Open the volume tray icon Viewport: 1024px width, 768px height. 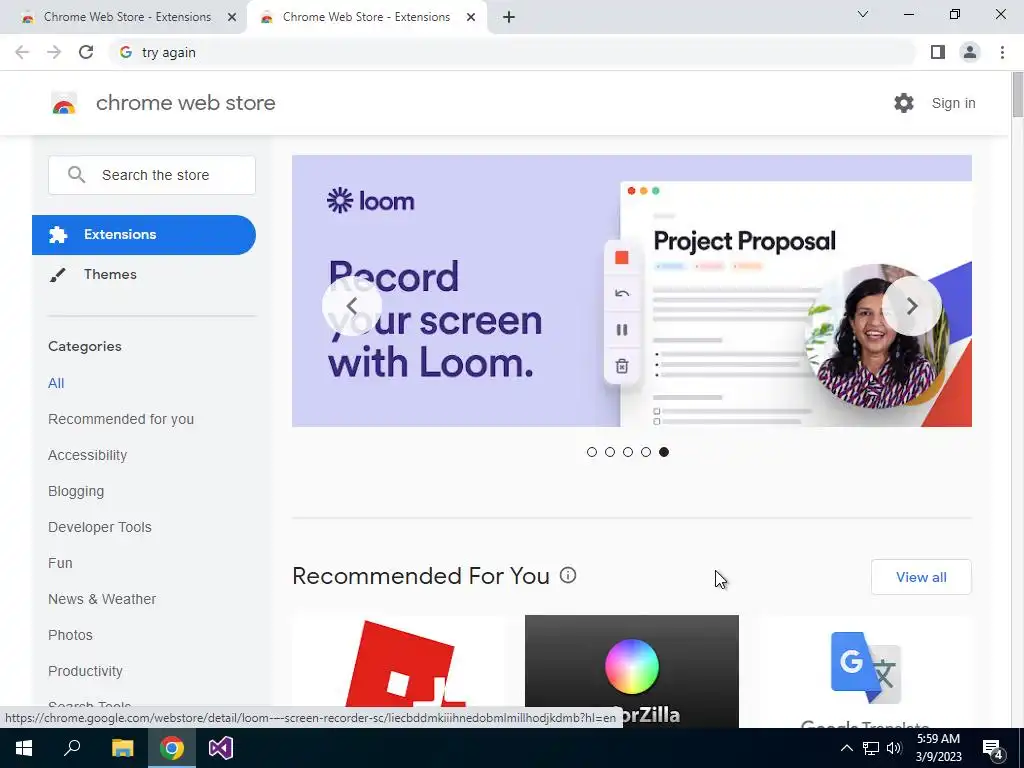[894, 748]
